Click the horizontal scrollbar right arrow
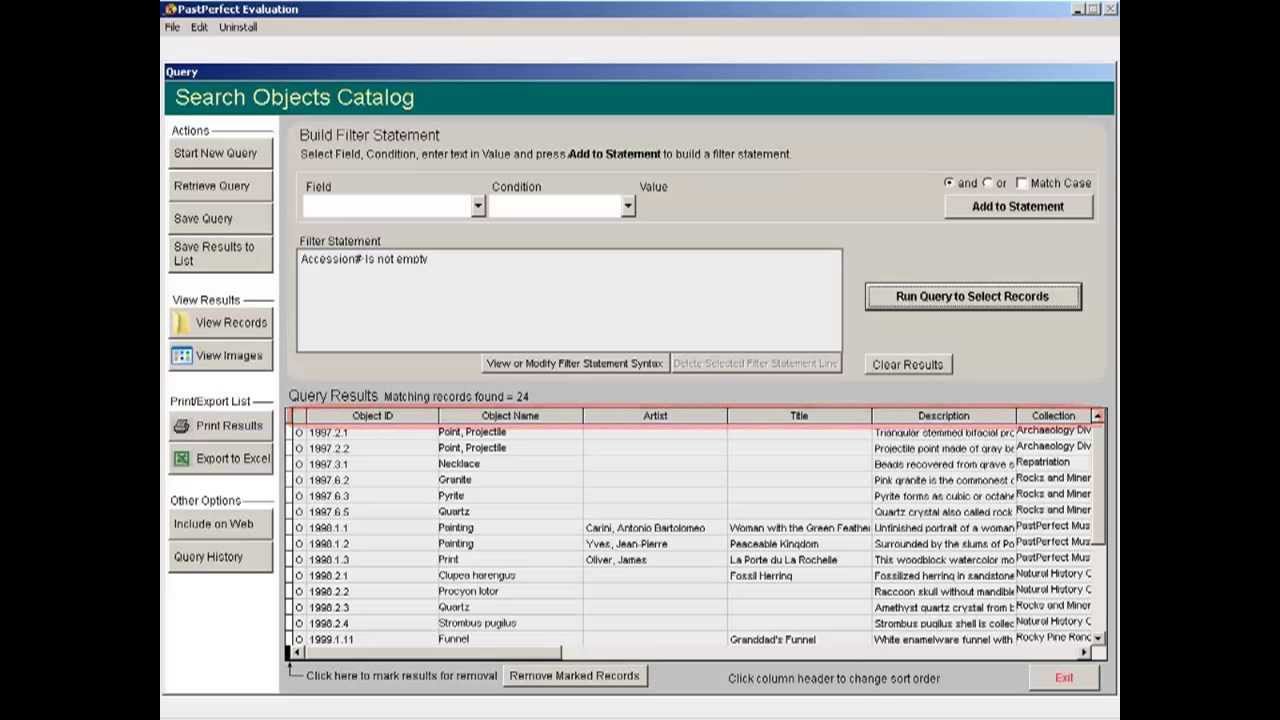The height and width of the screenshot is (720, 1280). tap(1085, 653)
